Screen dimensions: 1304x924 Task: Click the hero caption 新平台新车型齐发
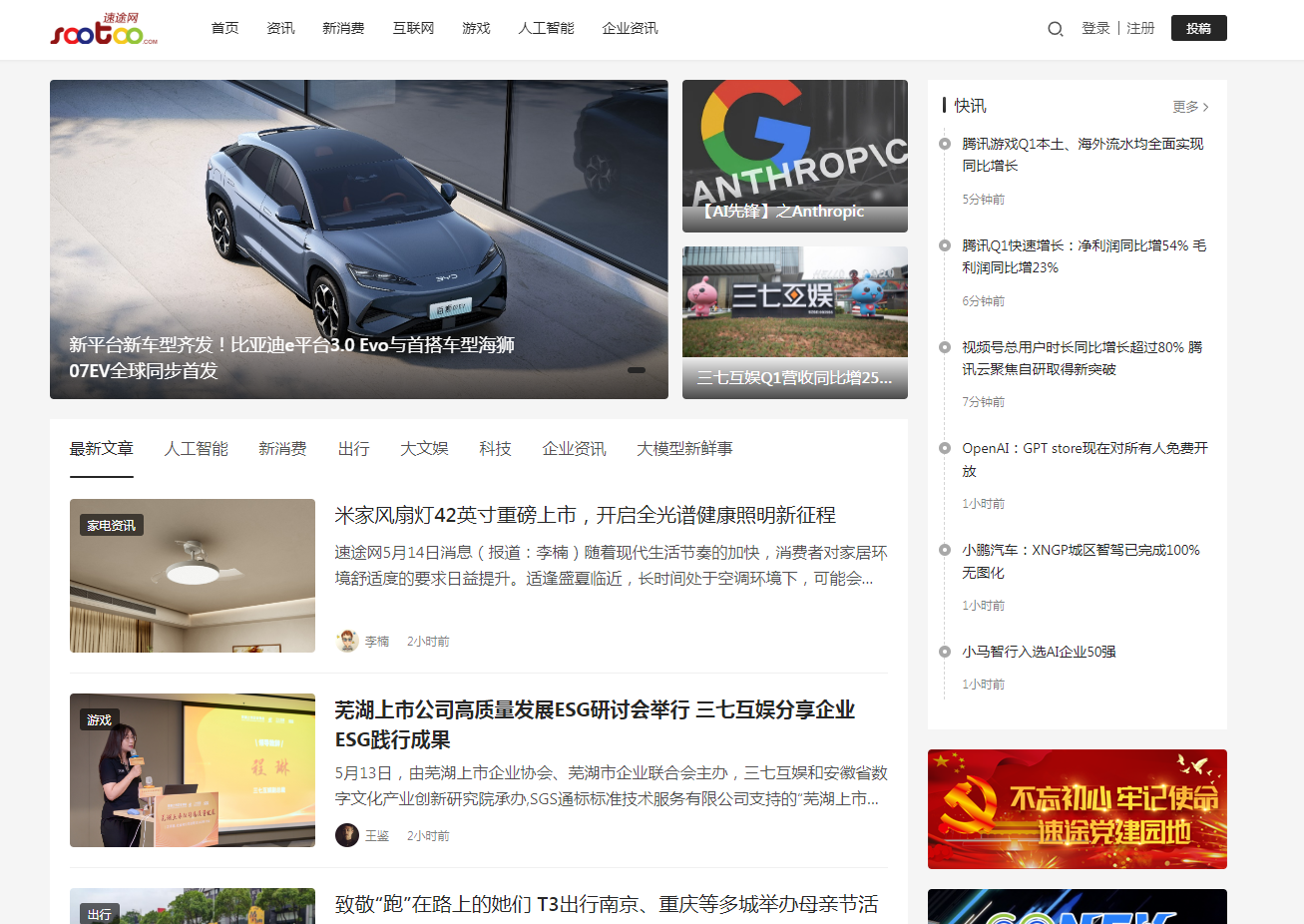pyautogui.click(x=291, y=357)
